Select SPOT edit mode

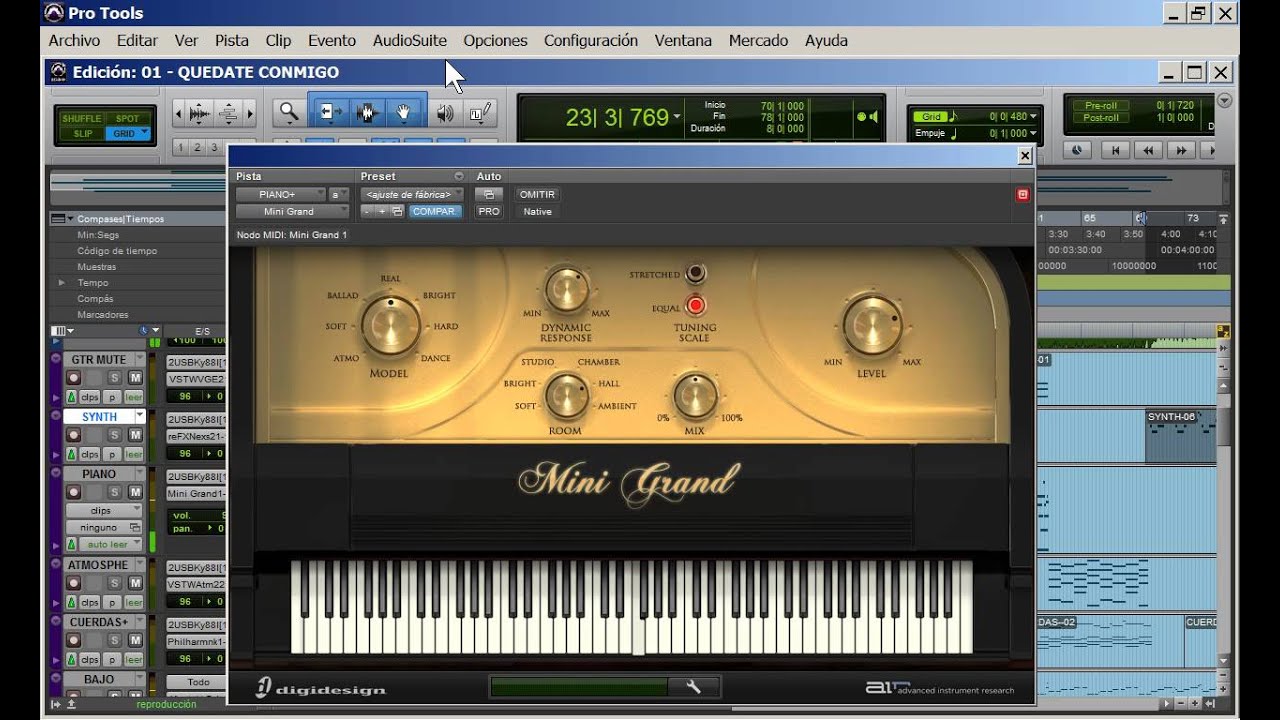click(127, 118)
